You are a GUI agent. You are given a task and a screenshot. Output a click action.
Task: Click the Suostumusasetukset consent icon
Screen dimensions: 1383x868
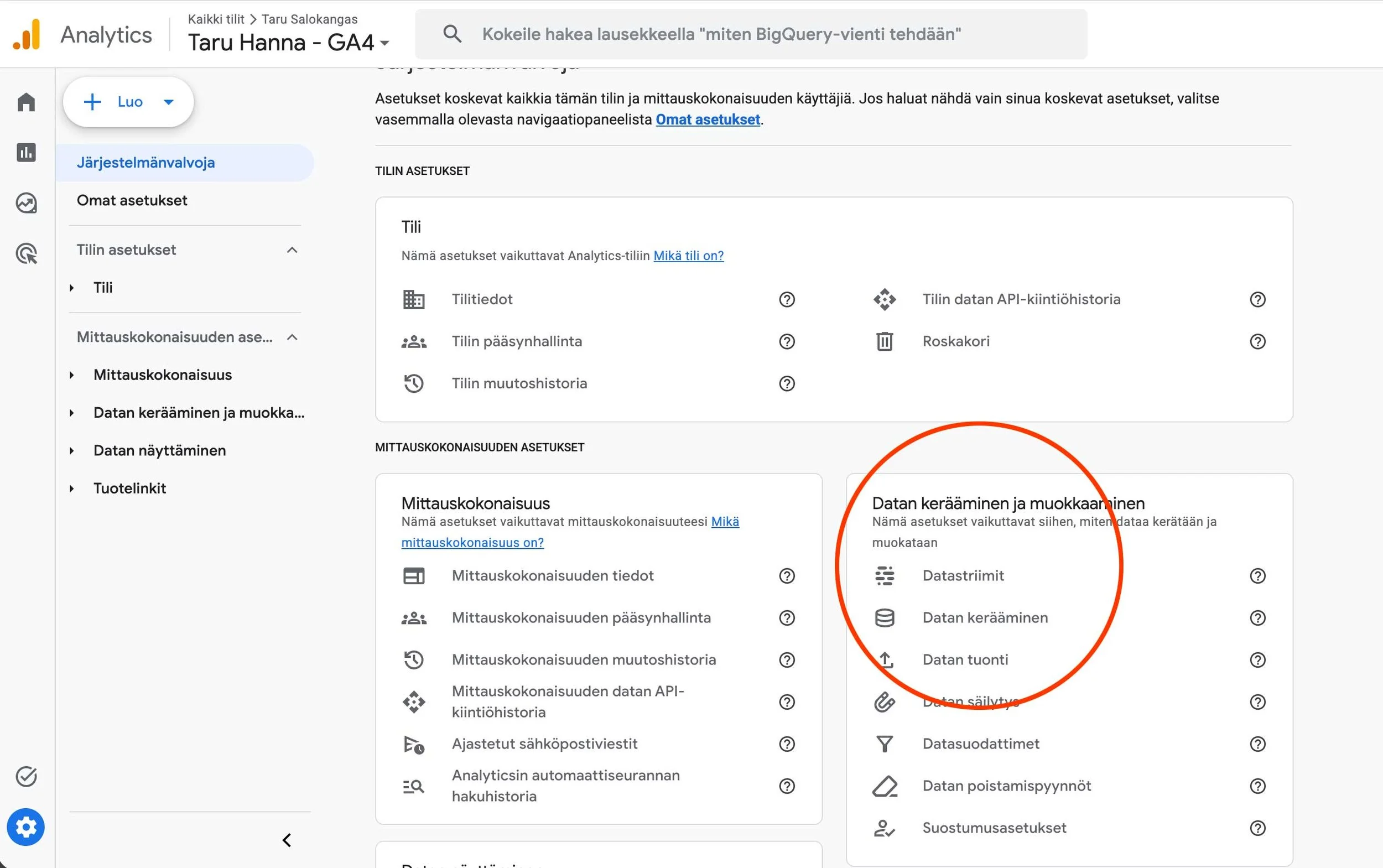(x=885, y=828)
